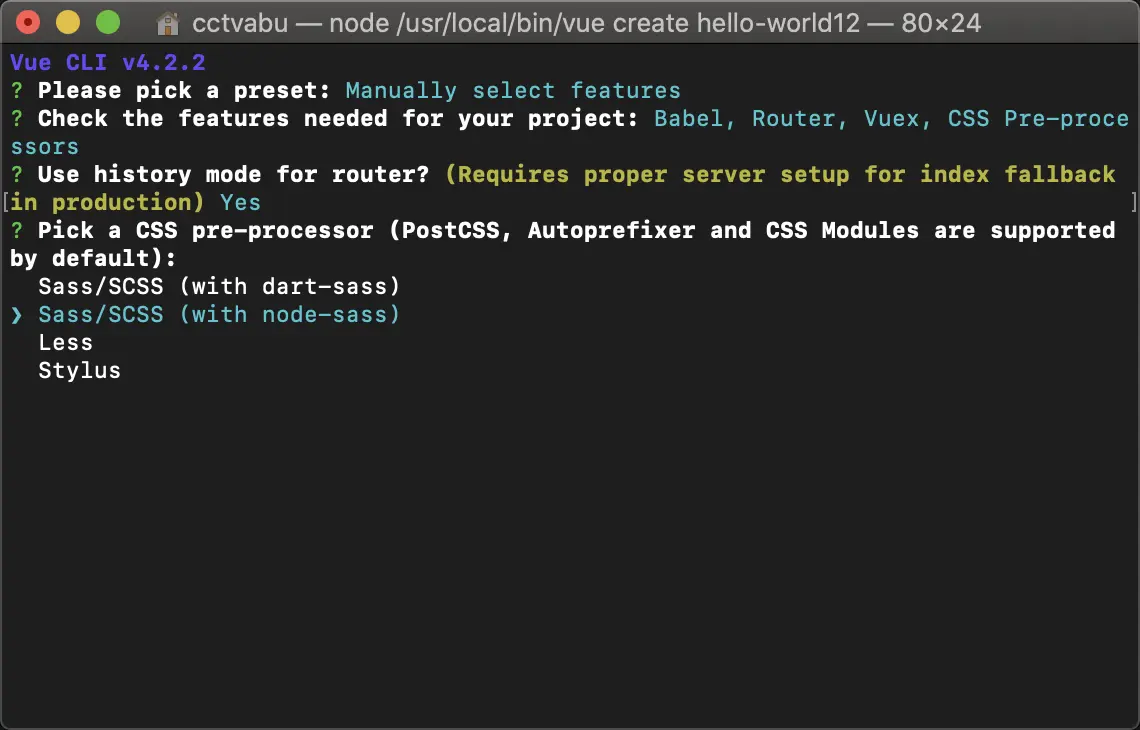Click 'Use history mode for router?' prompt
The width and height of the screenshot is (1140, 730).
pyautogui.click(x=233, y=175)
